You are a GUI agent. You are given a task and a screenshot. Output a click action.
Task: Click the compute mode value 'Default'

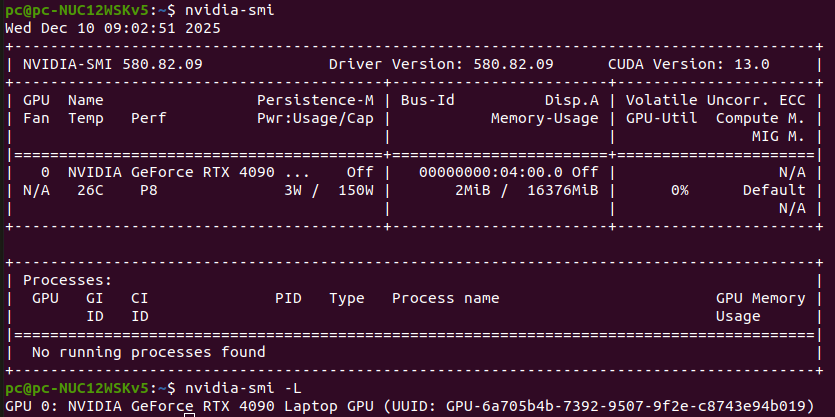[774, 190]
